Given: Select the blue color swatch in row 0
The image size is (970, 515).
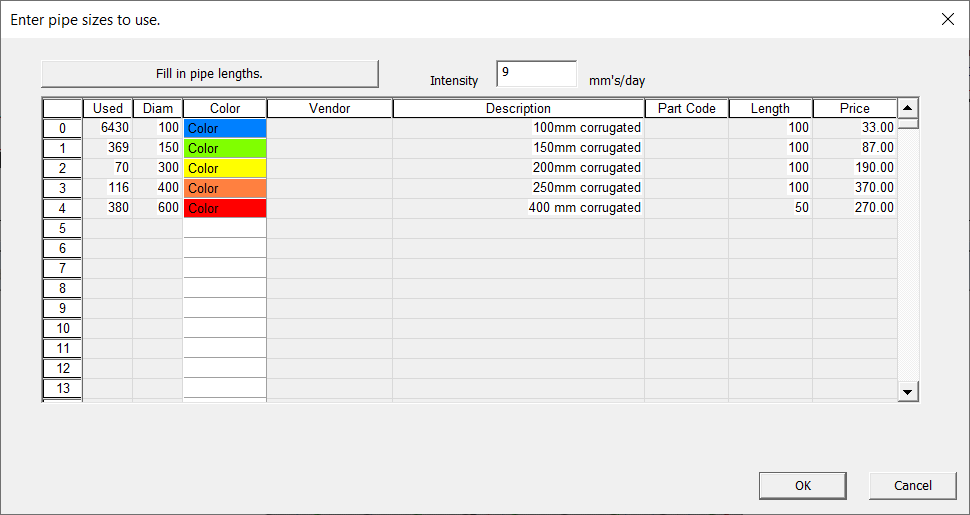Looking at the screenshot, I should point(225,128).
